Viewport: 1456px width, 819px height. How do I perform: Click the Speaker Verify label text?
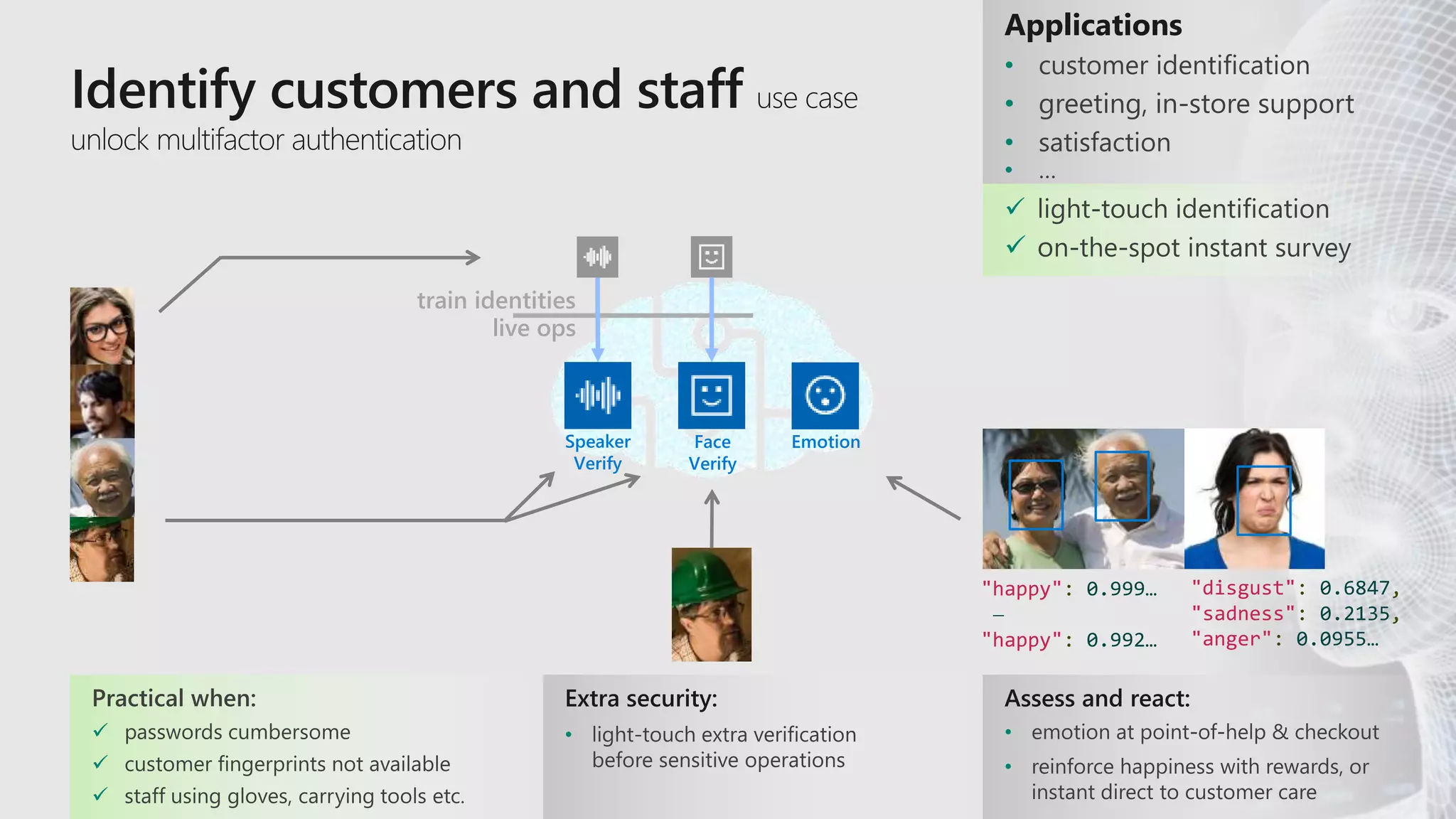597,452
